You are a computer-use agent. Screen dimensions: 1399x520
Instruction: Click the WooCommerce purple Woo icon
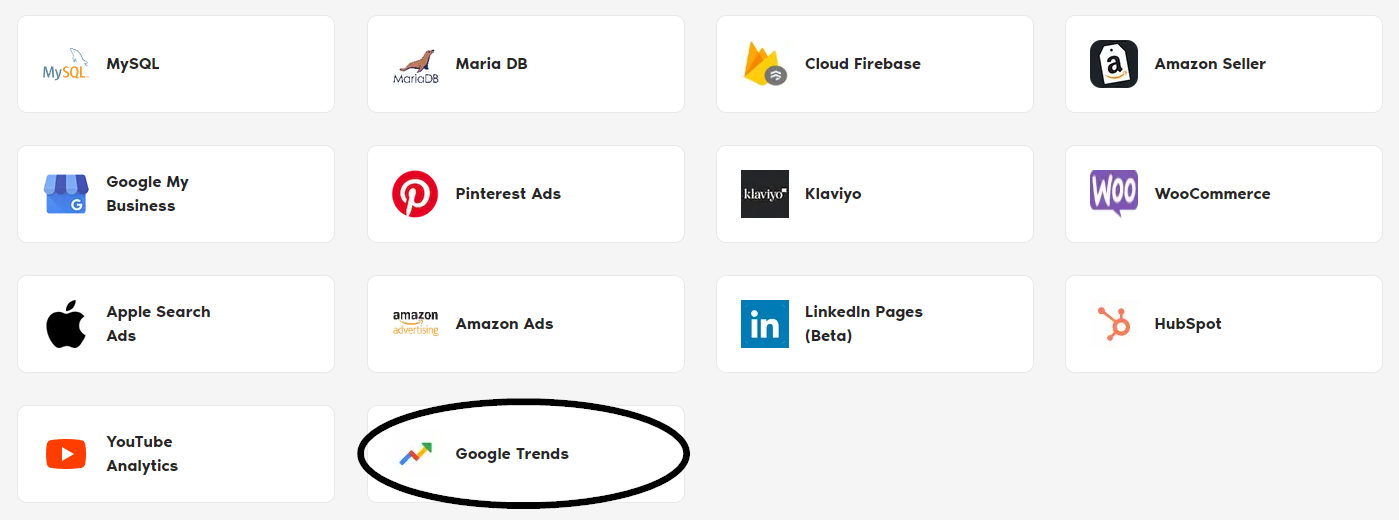tap(1114, 194)
